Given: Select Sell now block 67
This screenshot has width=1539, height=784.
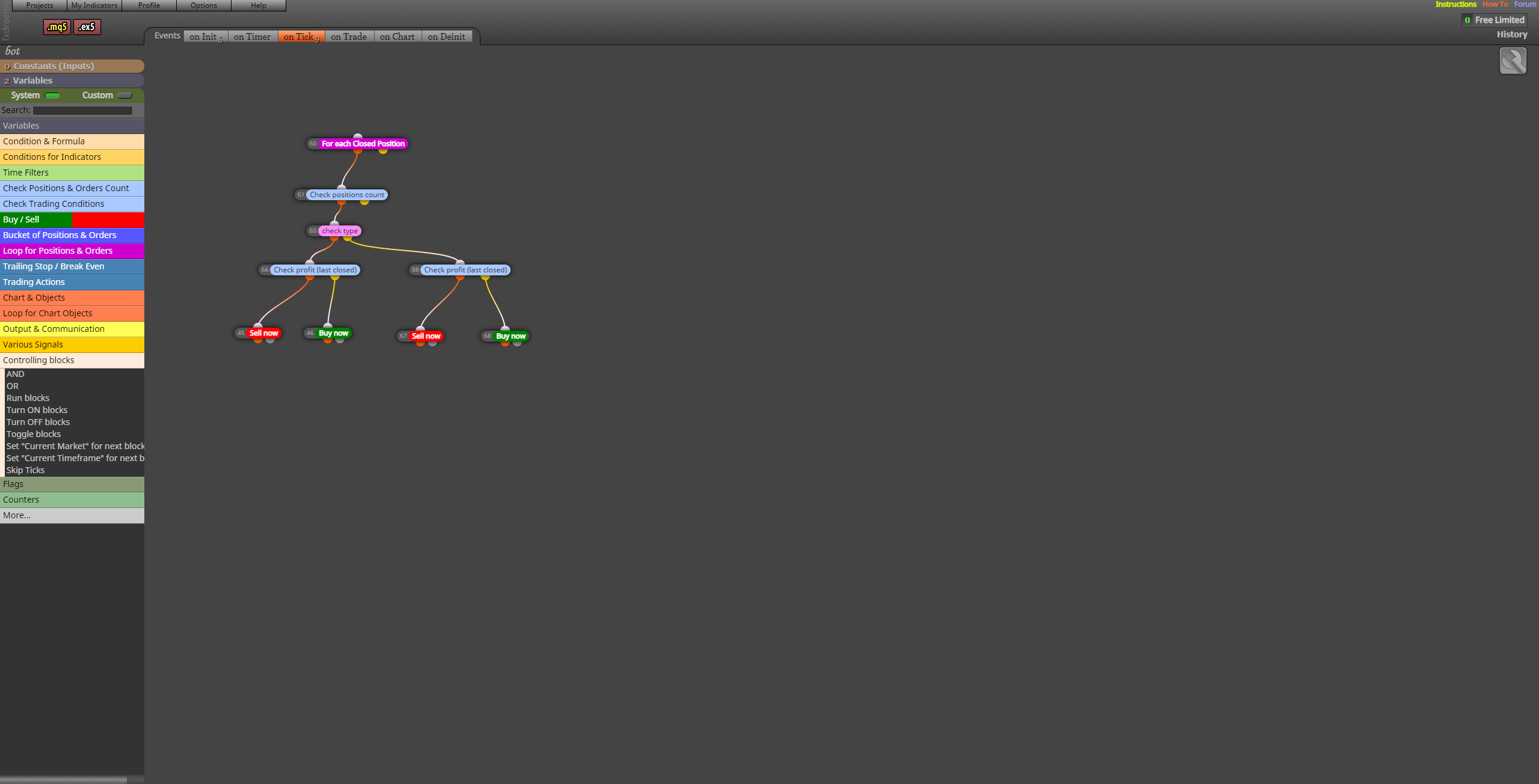Looking at the screenshot, I should tap(426, 336).
